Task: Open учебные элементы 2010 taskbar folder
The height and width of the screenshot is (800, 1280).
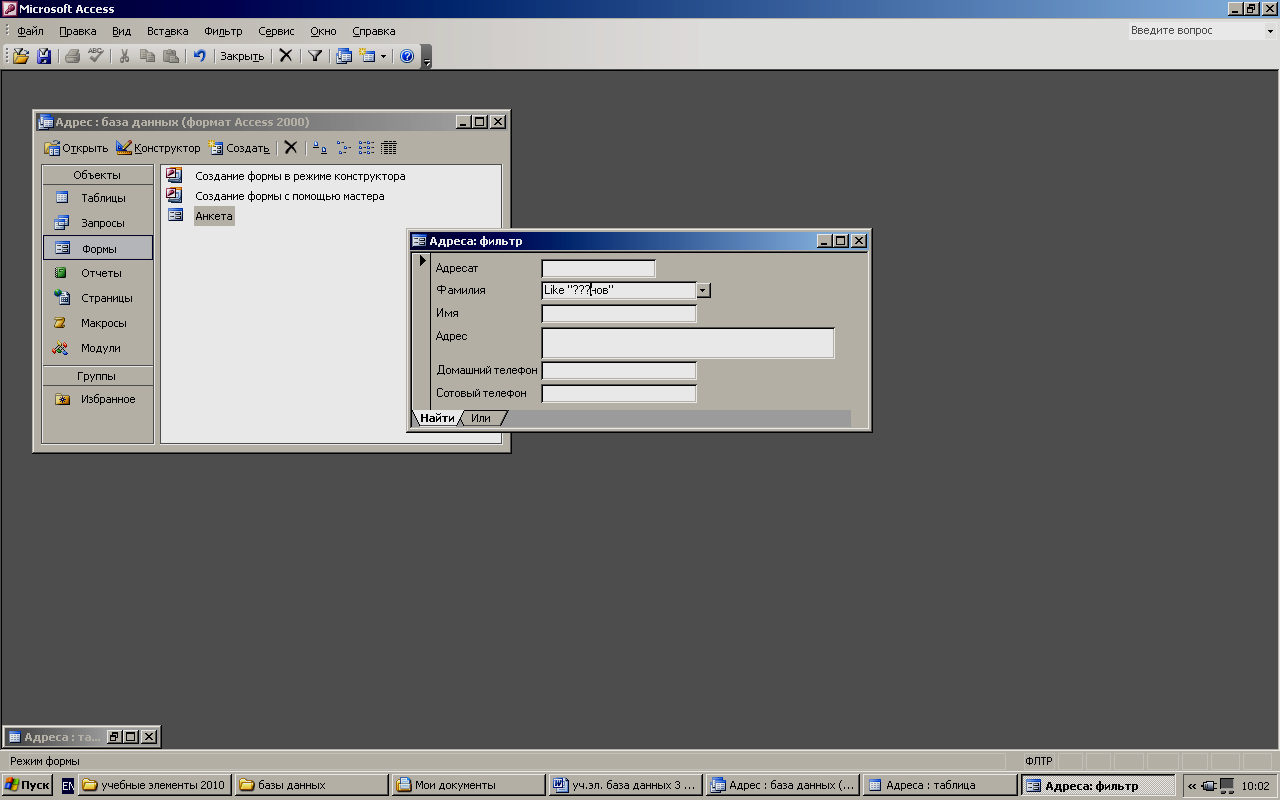Action: point(154,785)
